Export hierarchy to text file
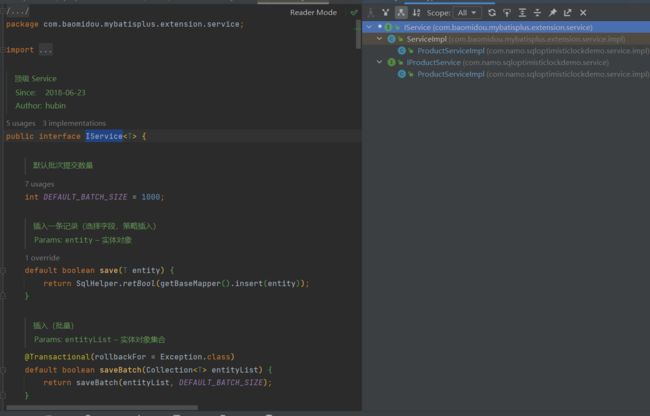The height and width of the screenshot is (416, 650). [x=568, y=13]
